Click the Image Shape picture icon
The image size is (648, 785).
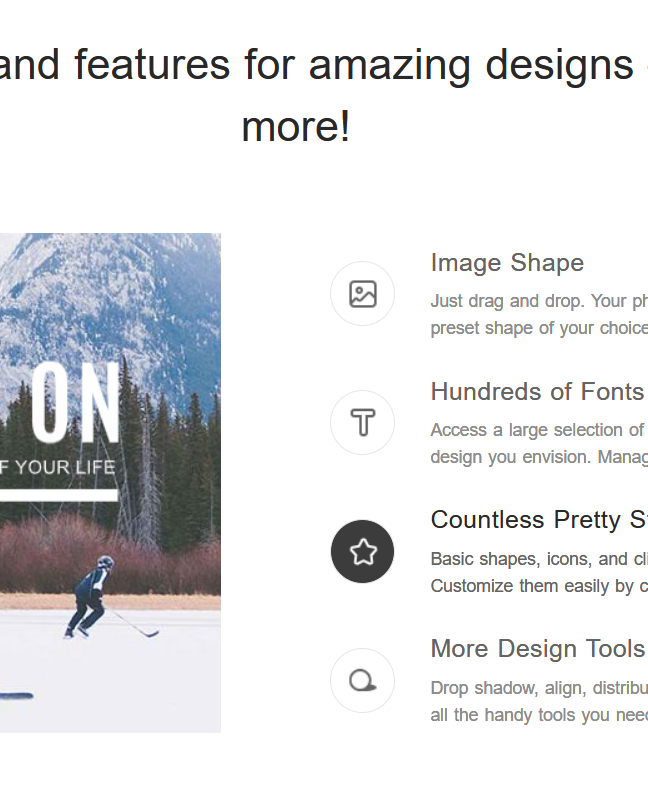(362, 294)
